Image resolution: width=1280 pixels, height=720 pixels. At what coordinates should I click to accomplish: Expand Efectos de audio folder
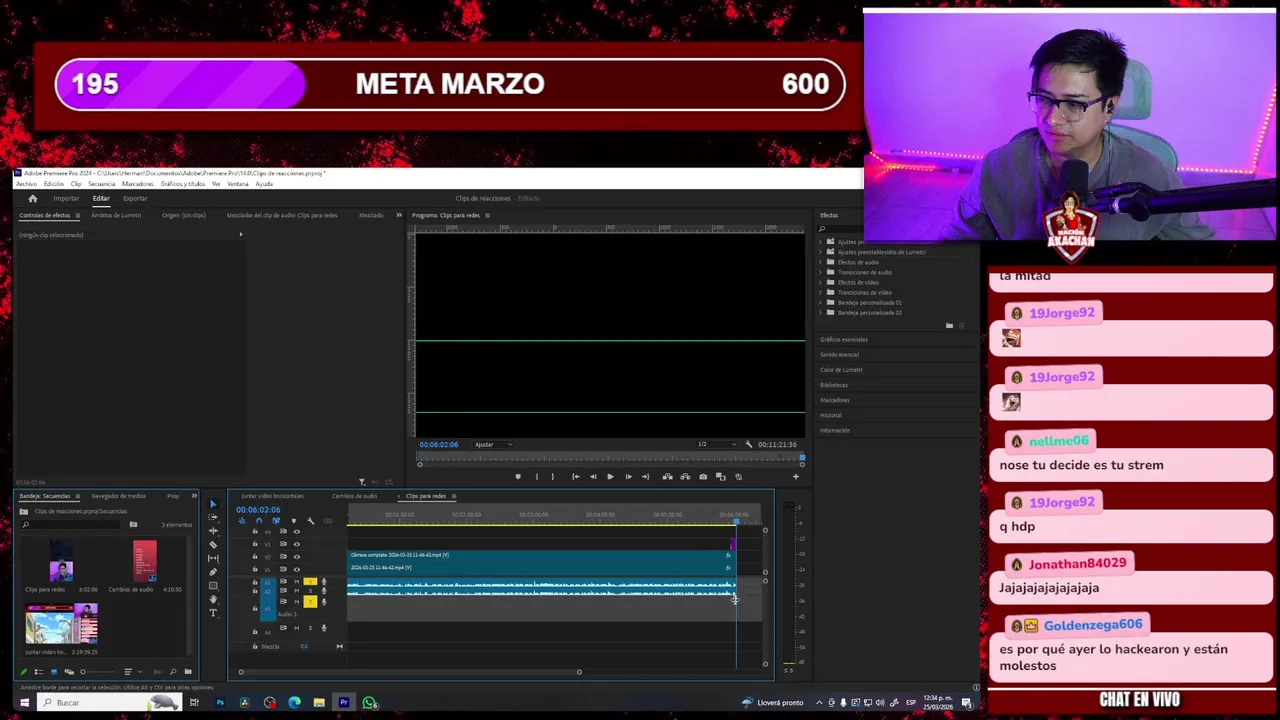tap(821, 262)
